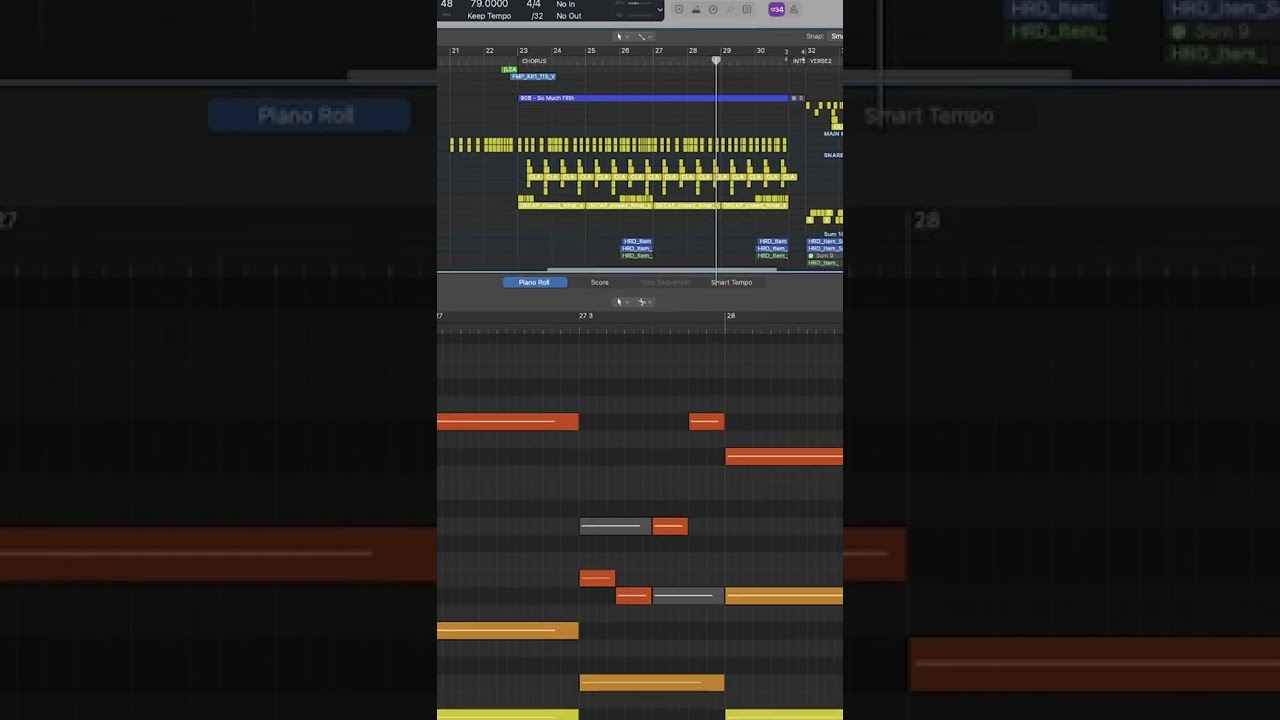Select the orange note between 27 3 and 28

(652, 683)
